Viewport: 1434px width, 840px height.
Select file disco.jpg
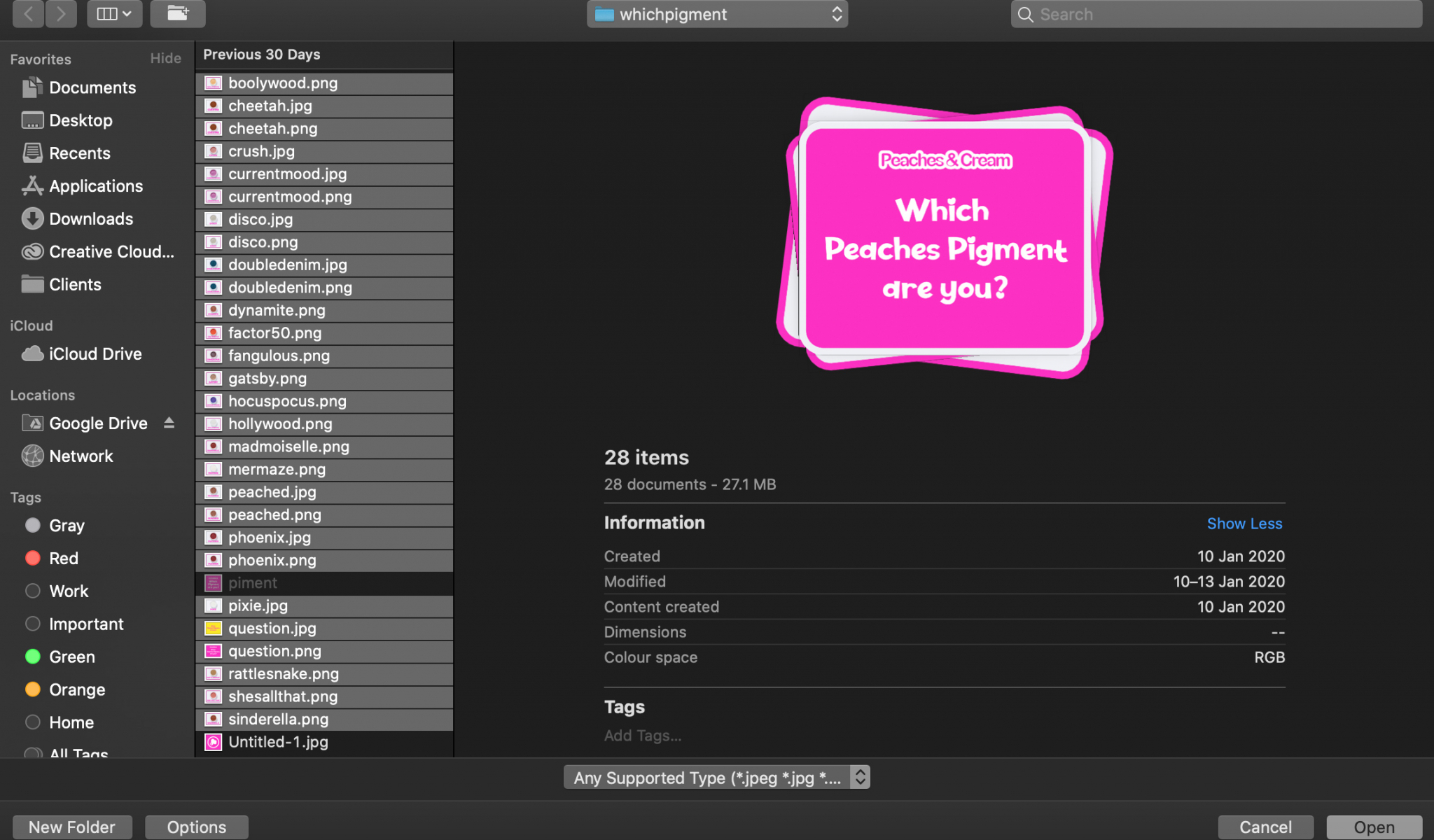tap(324, 220)
